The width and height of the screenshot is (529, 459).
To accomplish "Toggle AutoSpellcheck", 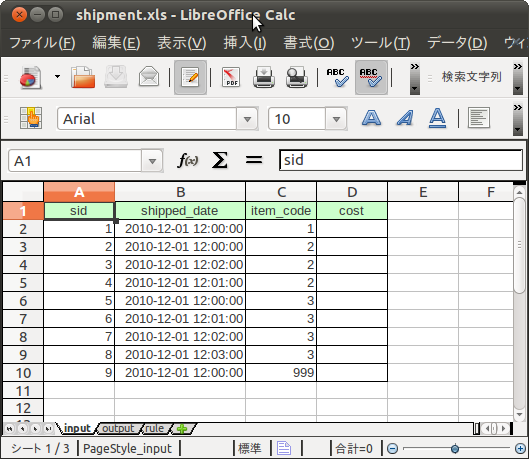I will 371,78.
